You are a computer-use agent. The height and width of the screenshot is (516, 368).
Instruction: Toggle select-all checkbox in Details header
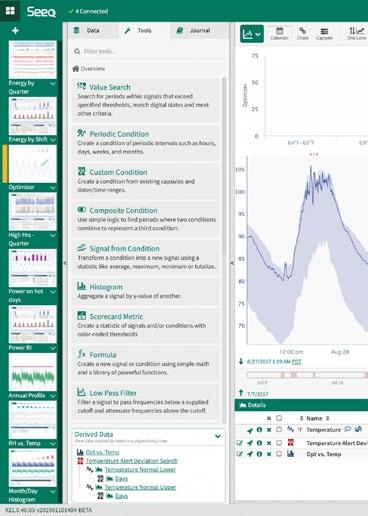tap(279, 418)
